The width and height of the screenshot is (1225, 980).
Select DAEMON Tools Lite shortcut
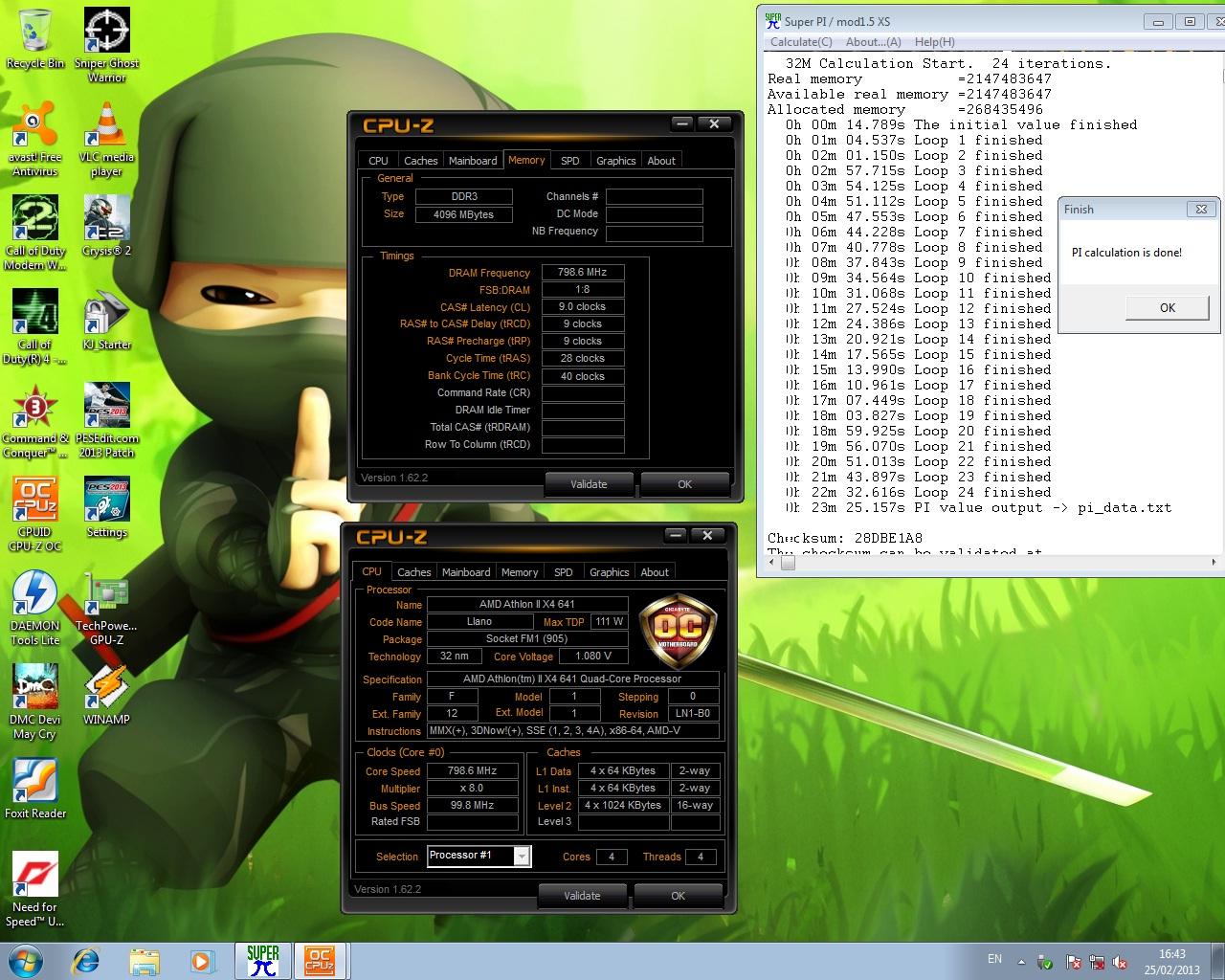coord(35,609)
